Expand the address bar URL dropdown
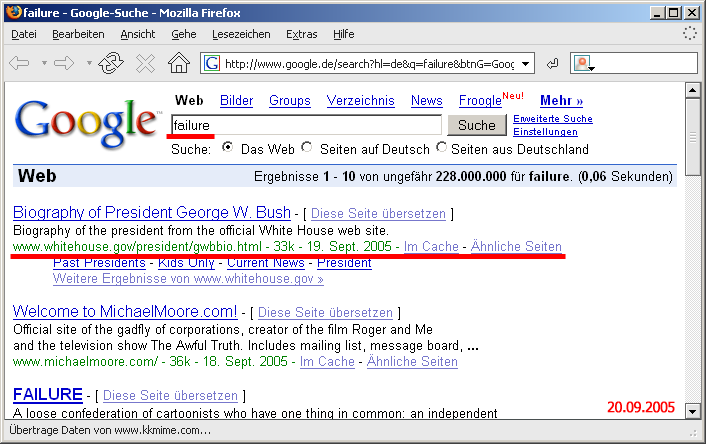706x444 pixels. (x=525, y=64)
